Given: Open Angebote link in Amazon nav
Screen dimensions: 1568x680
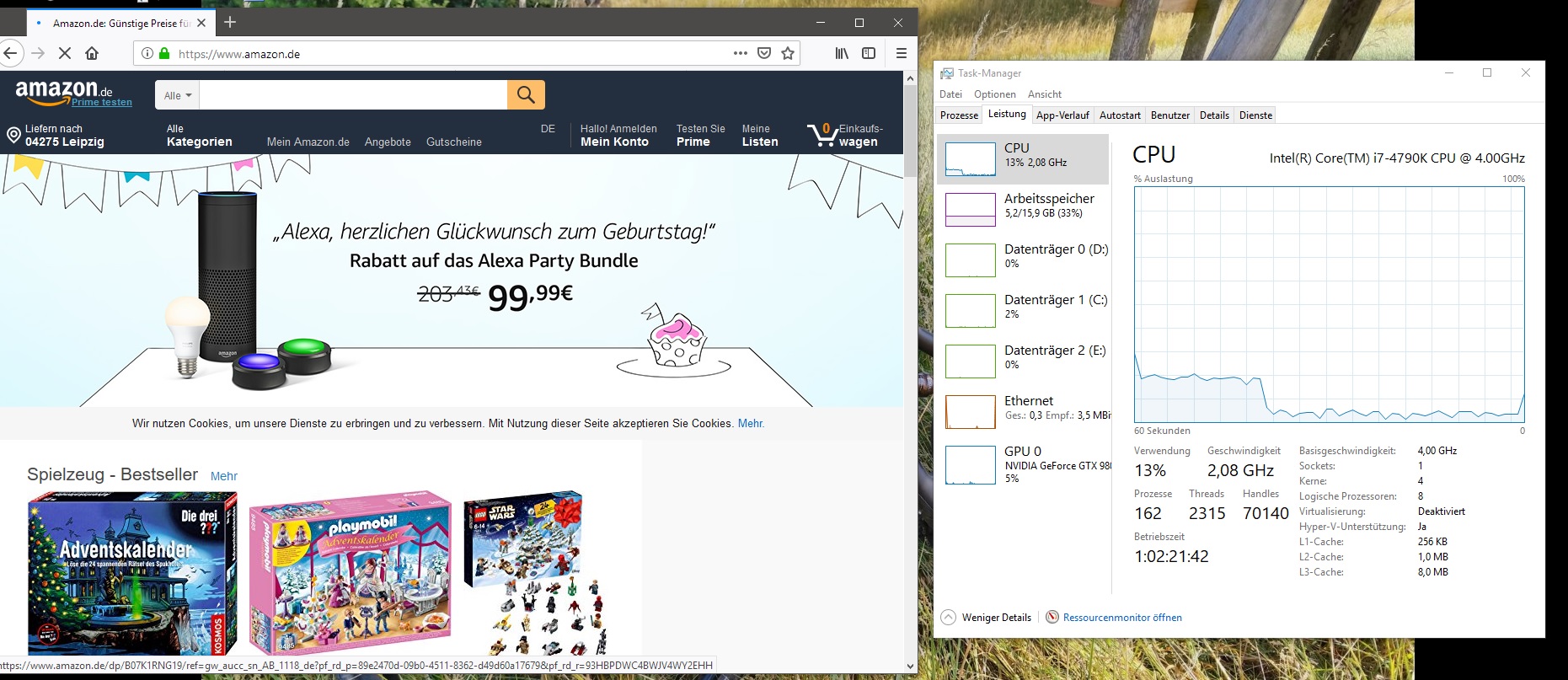Looking at the screenshot, I should point(388,142).
